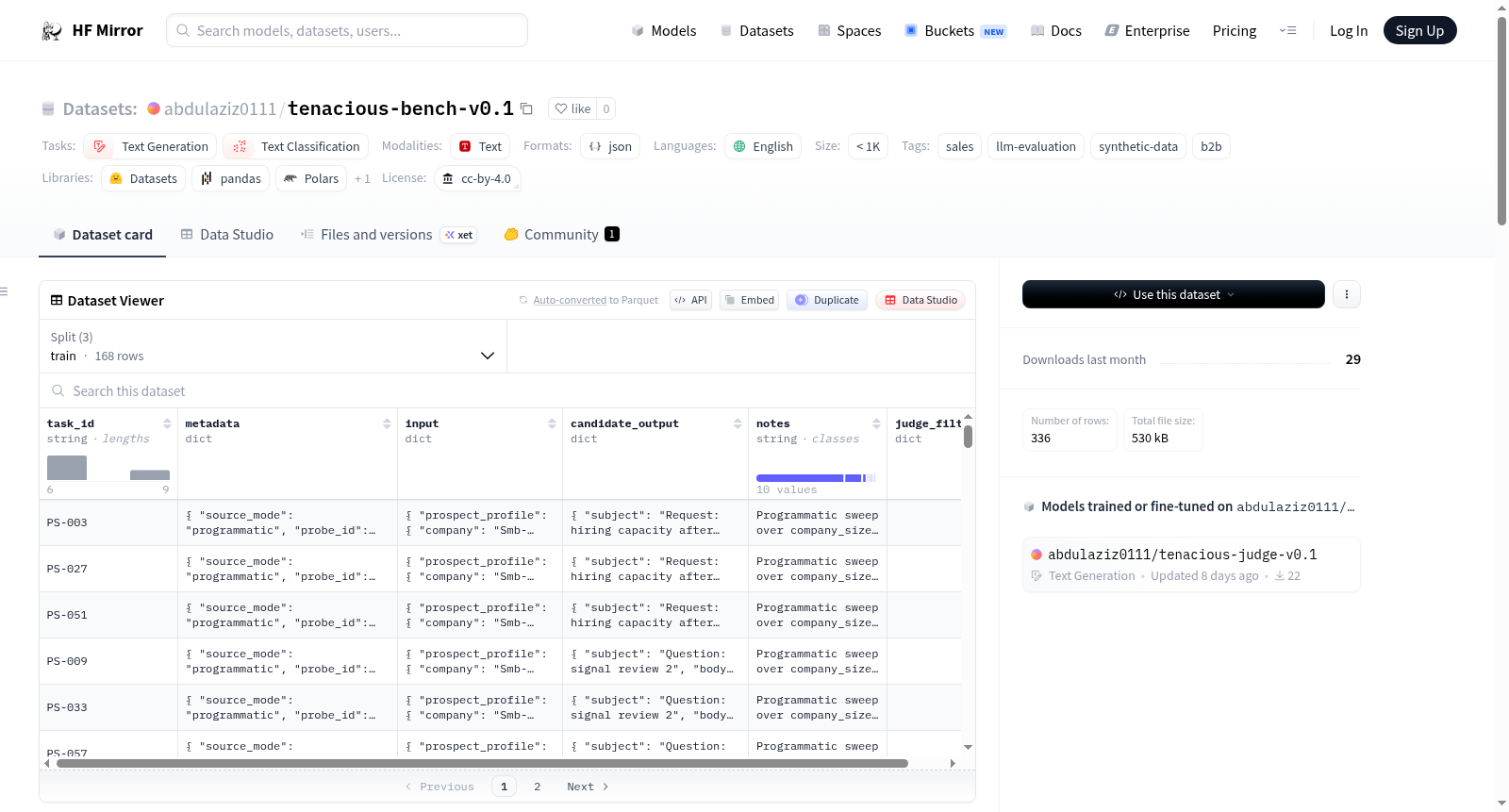
Task: Open Models in the top navigation
Action: 664,31
